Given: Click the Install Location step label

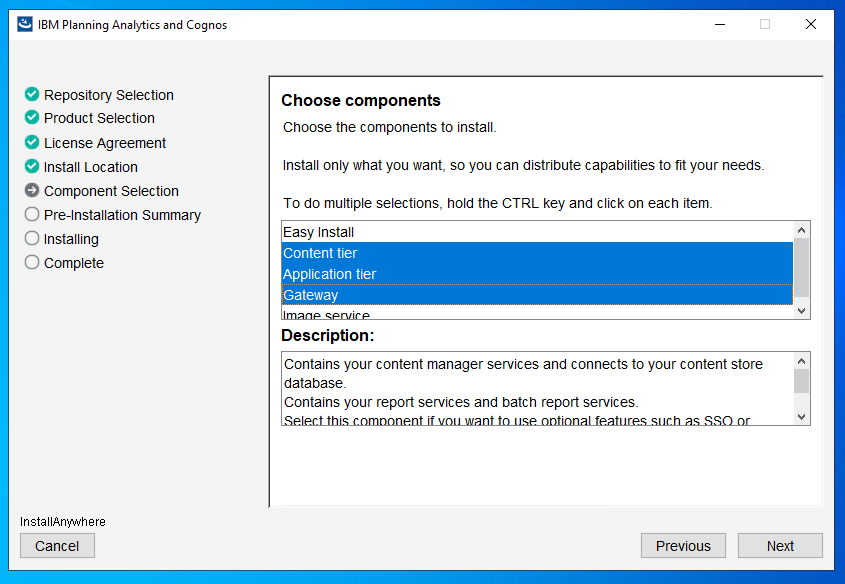Looking at the screenshot, I should pyautogui.click(x=91, y=167).
